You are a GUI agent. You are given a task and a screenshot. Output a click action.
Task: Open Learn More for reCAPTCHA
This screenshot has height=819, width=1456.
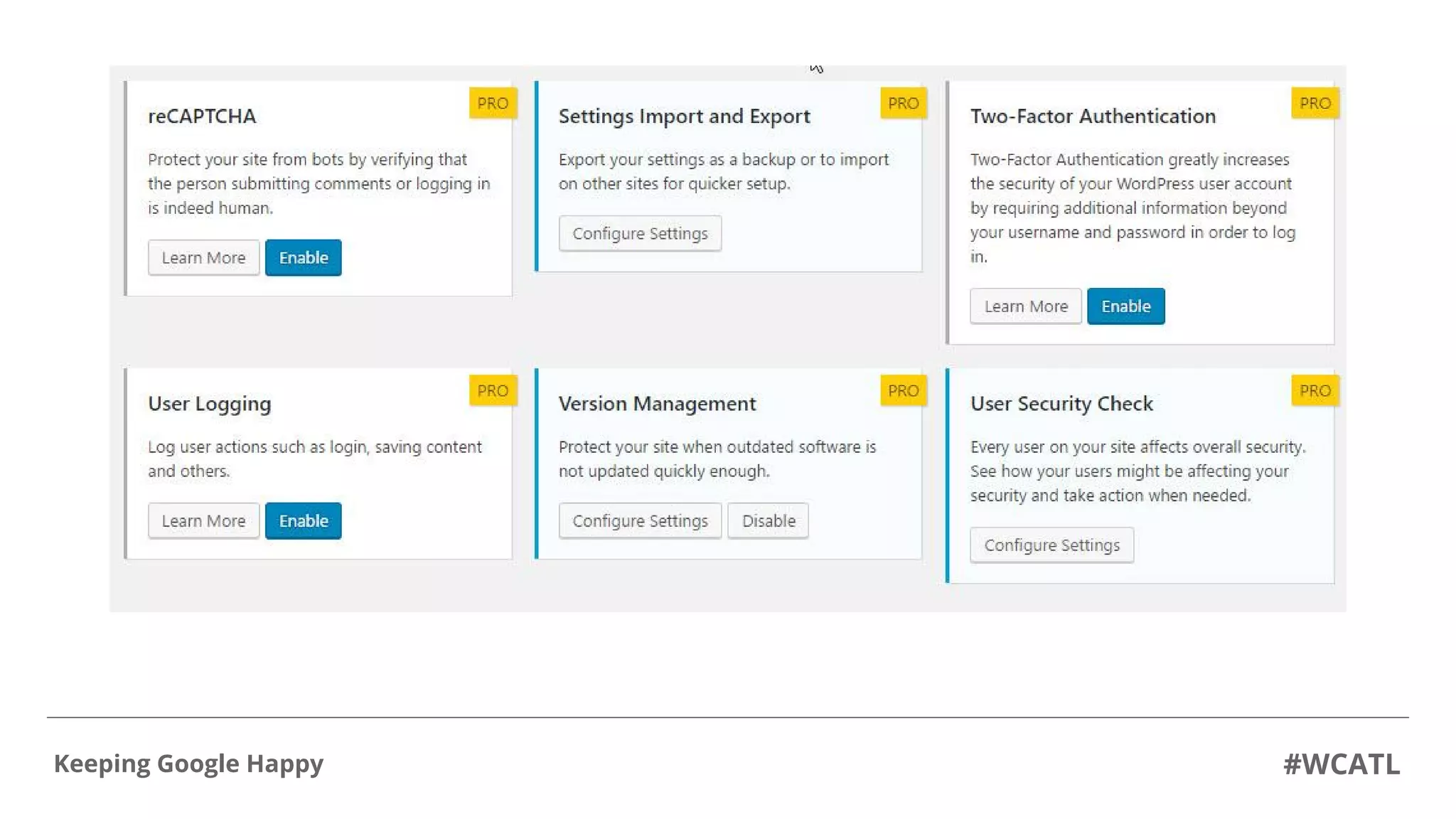[x=203, y=257]
